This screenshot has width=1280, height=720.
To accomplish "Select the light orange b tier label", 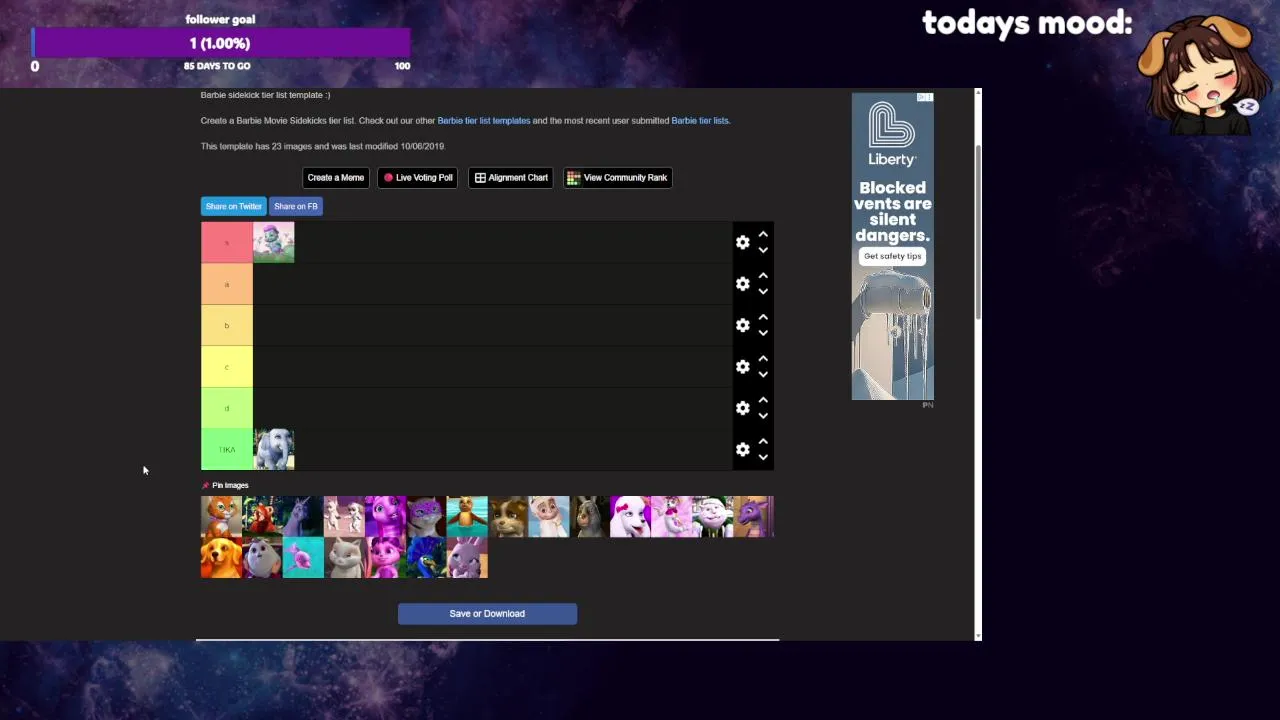I will coord(227,325).
